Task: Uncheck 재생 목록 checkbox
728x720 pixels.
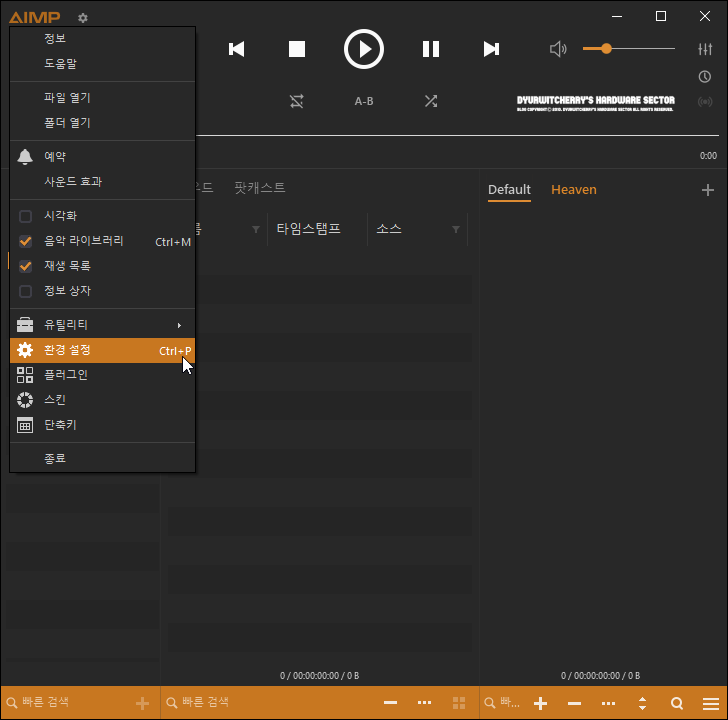Action: pyautogui.click(x=25, y=266)
